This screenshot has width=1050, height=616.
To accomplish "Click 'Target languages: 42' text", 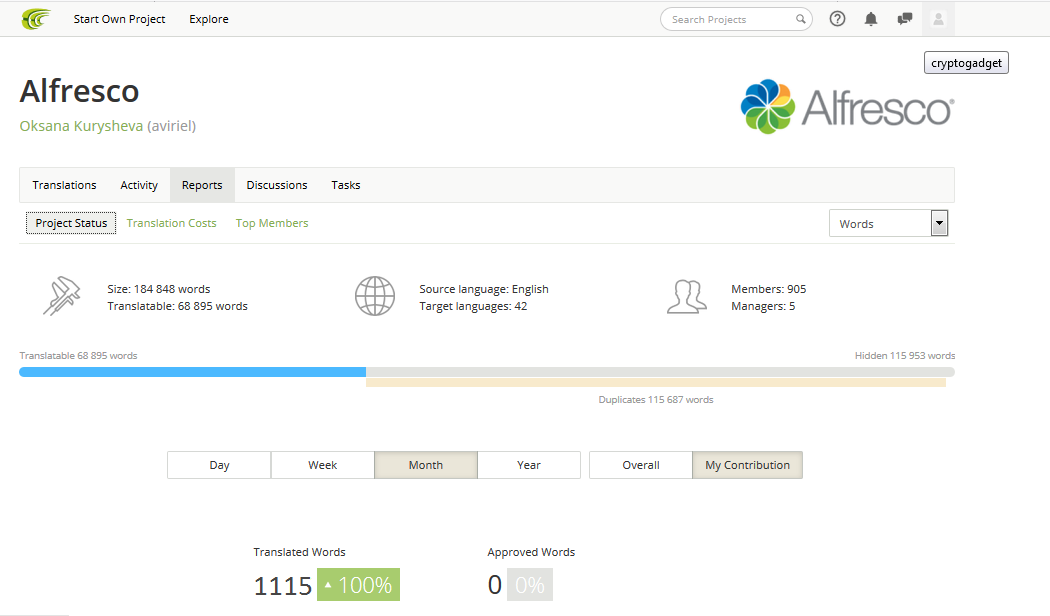I will click(x=473, y=306).
